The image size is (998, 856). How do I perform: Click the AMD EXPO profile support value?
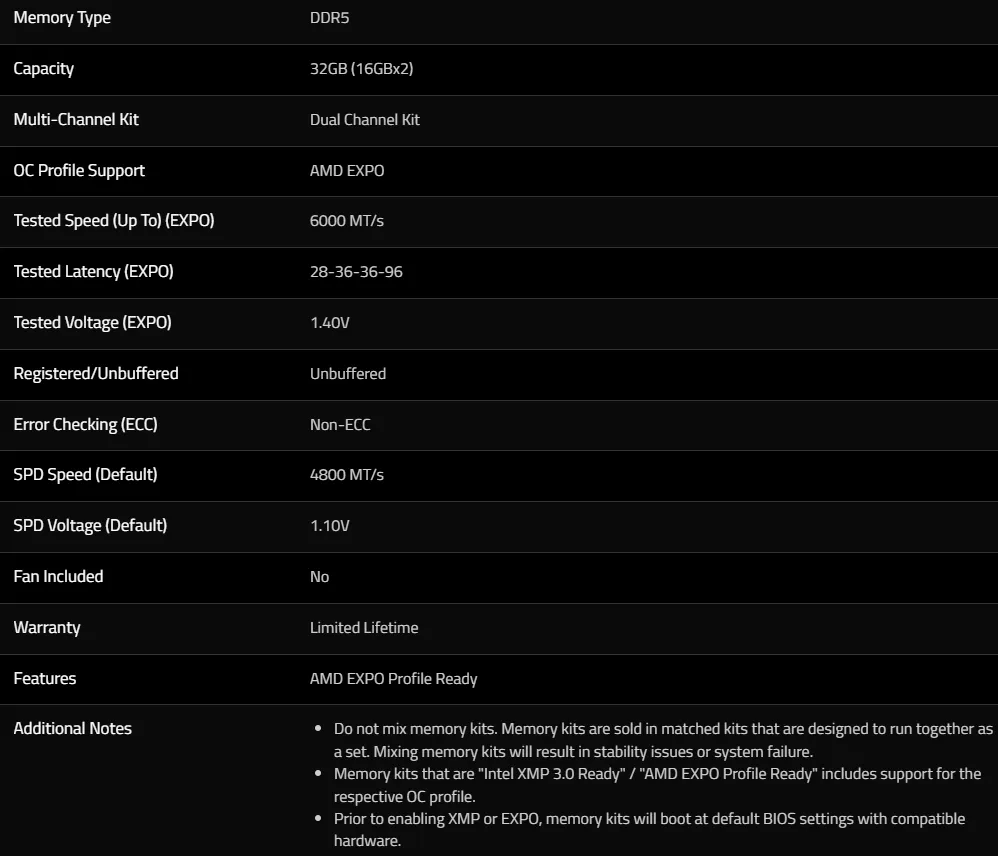pos(347,171)
